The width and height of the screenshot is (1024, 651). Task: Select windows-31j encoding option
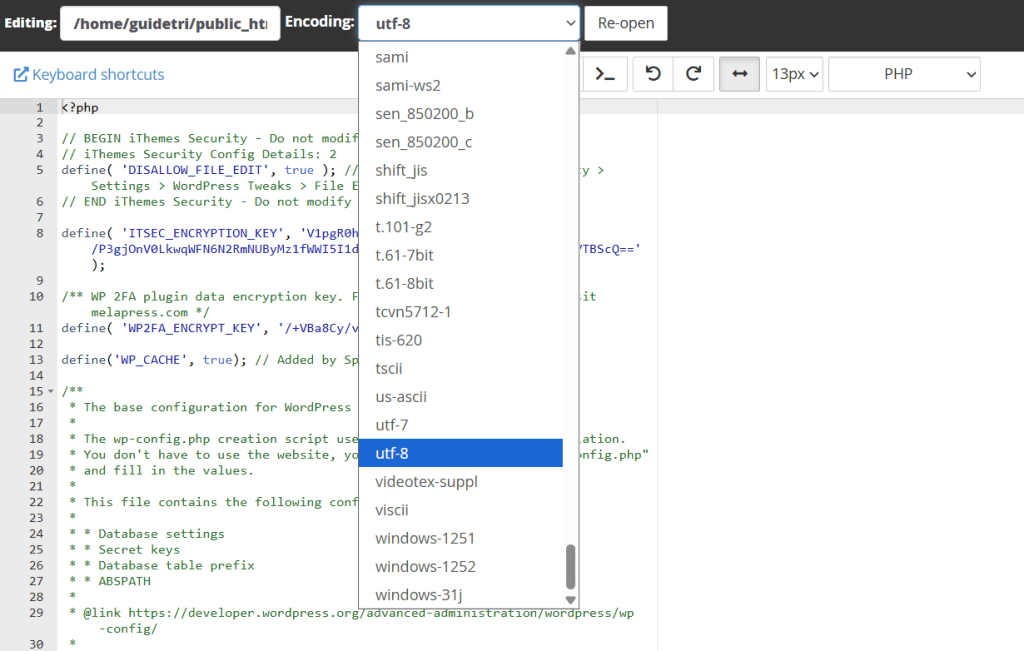(460, 594)
